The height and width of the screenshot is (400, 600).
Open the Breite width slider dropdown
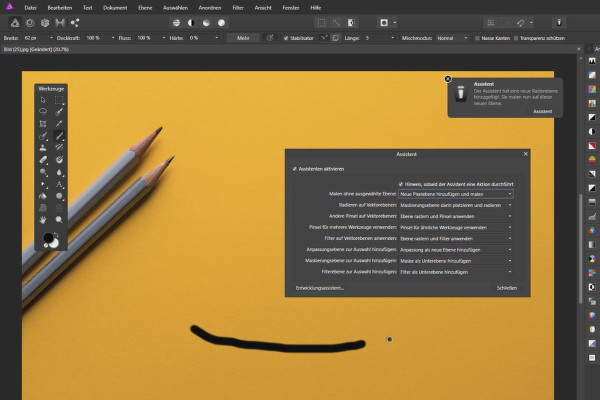point(51,38)
